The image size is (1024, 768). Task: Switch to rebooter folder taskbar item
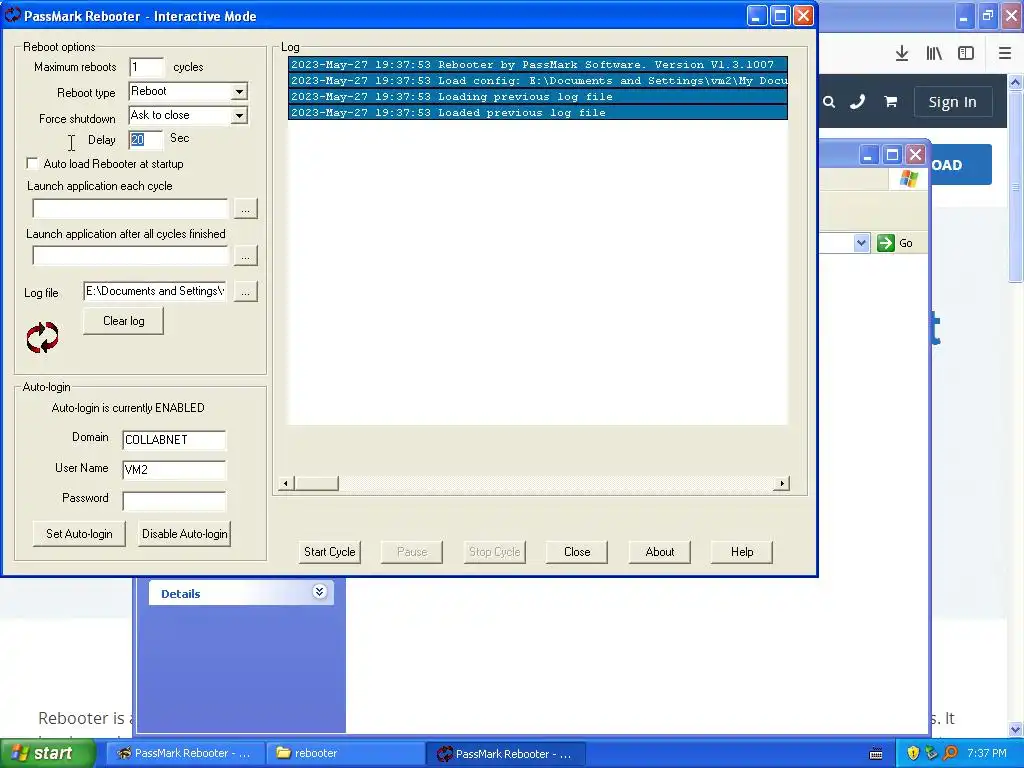click(x=346, y=753)
